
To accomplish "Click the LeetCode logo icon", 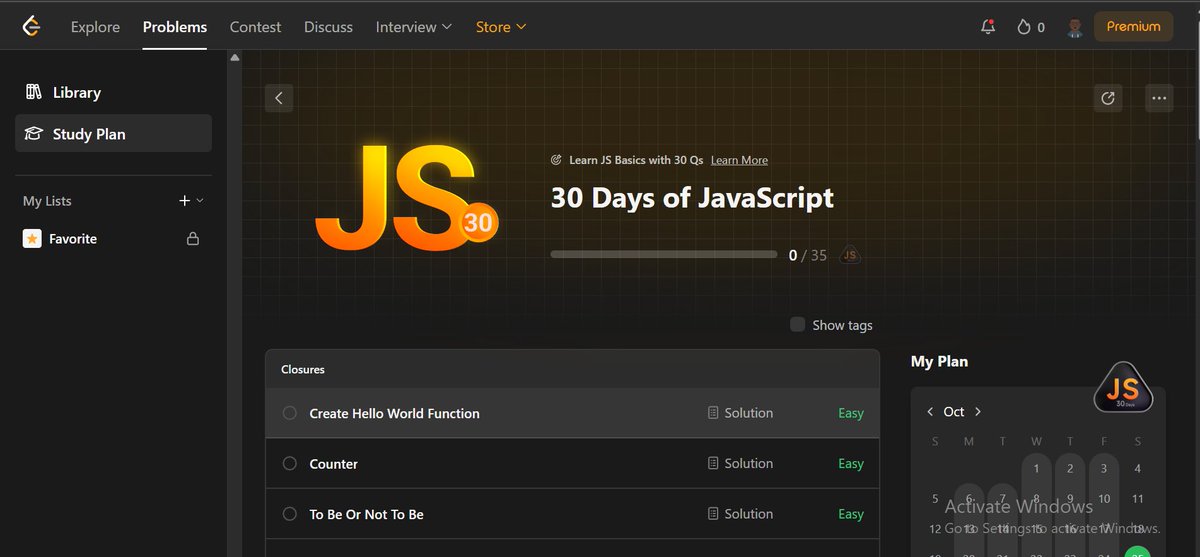I will point(32,27).
